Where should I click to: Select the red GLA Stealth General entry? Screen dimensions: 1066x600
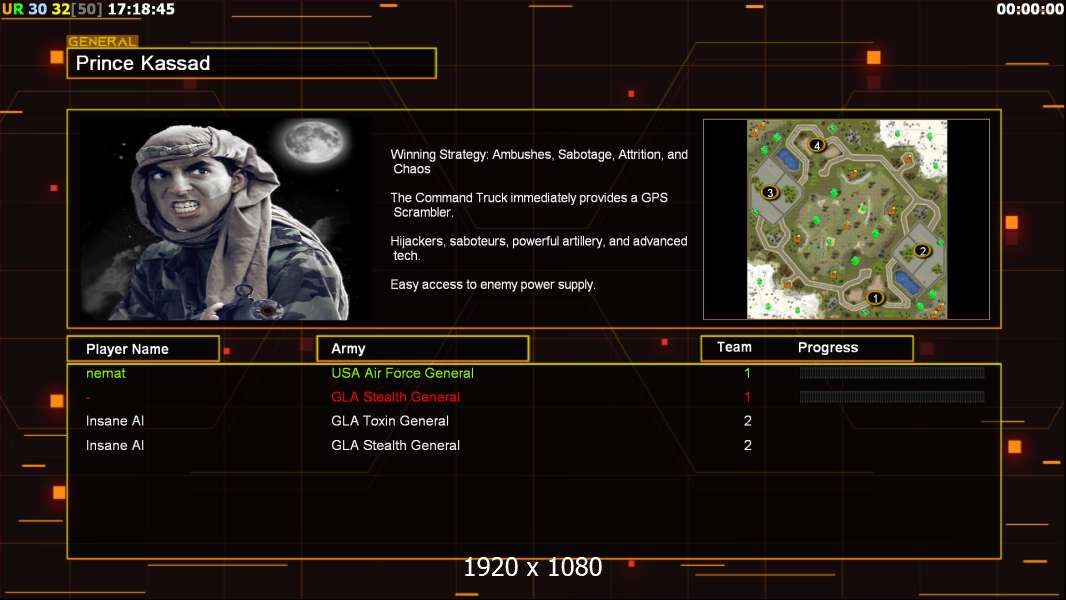pos(395,397)
